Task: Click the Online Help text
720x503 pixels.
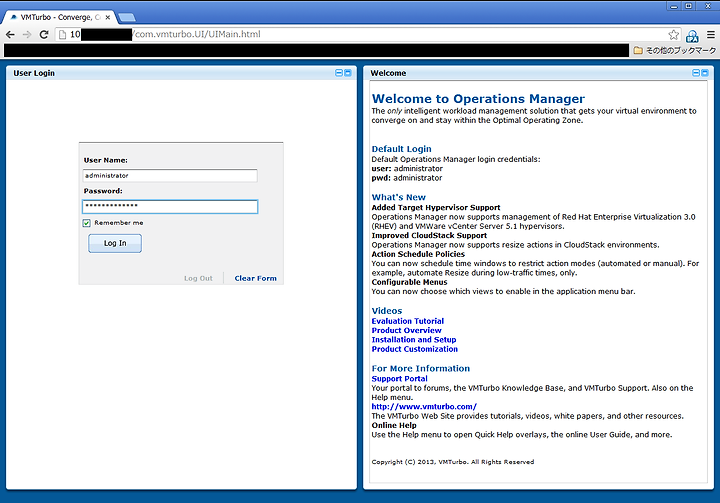Action: point(394,425)
